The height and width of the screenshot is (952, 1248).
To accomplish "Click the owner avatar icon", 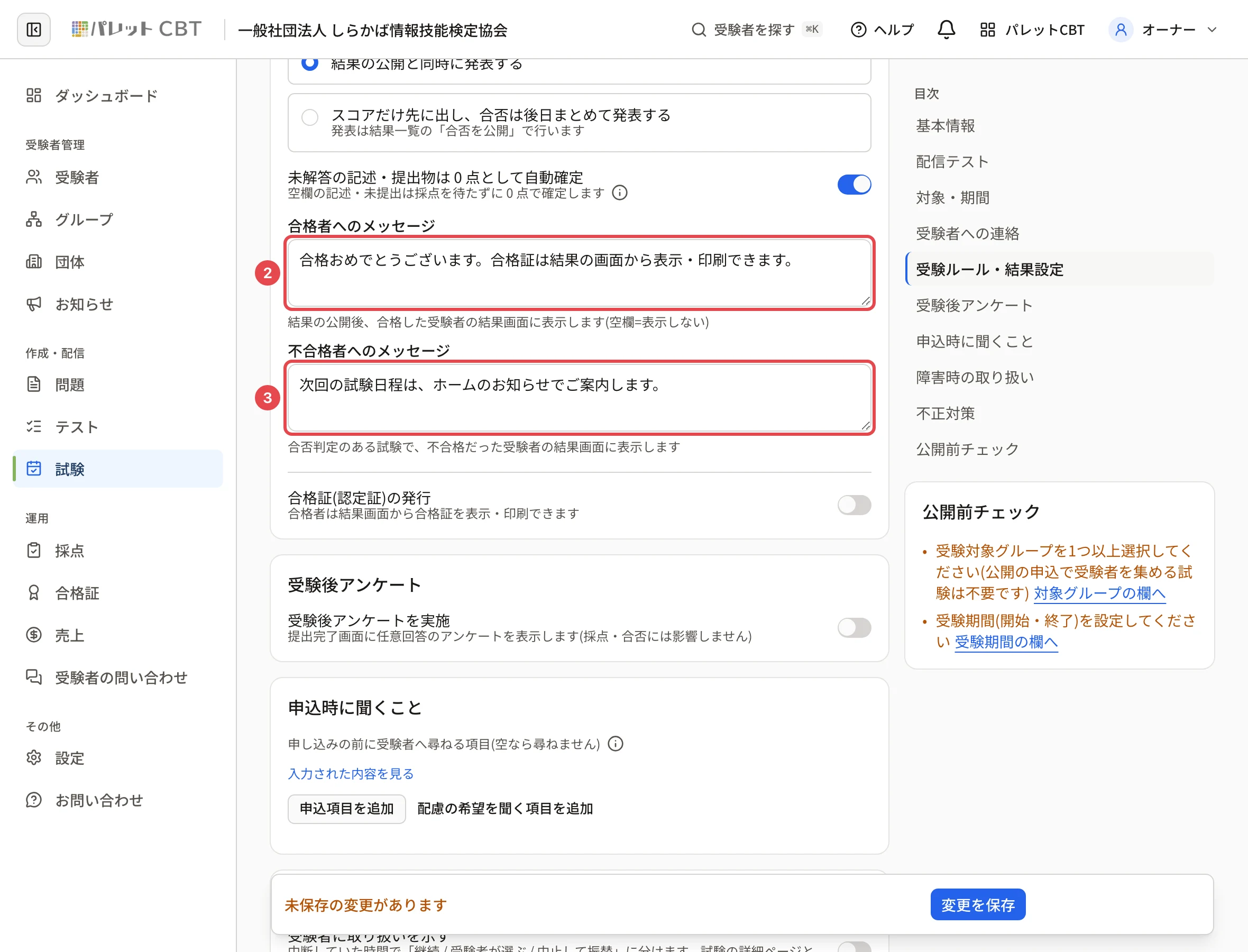I will point(1121,30).
